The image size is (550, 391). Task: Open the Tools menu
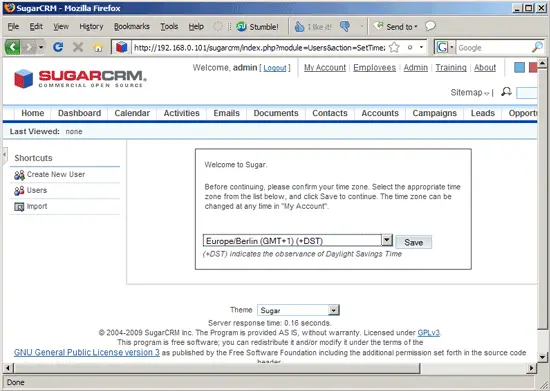pyautogui.click(x=169, y=27)
